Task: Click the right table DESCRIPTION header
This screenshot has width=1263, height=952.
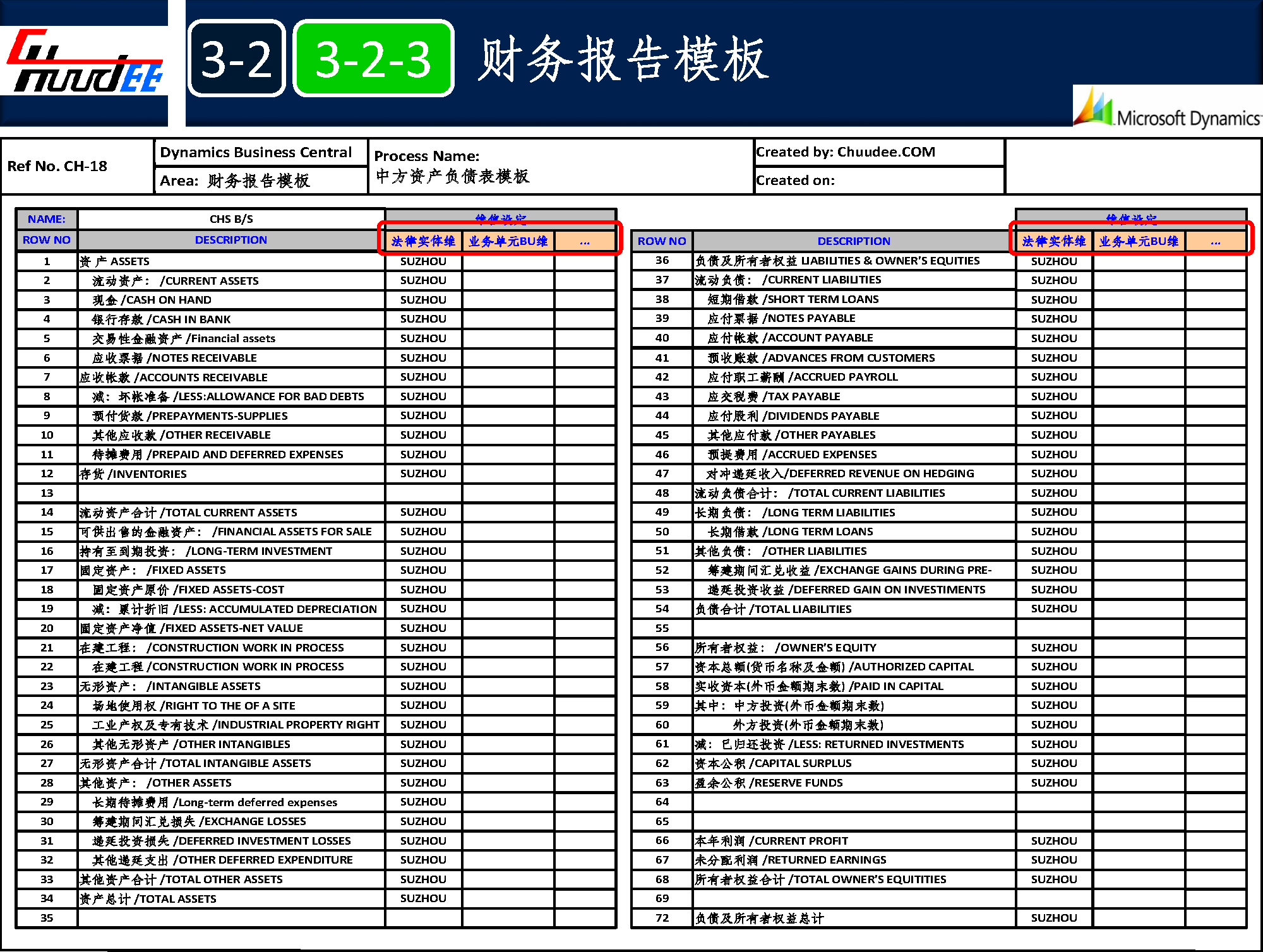Action: point(854,241)
